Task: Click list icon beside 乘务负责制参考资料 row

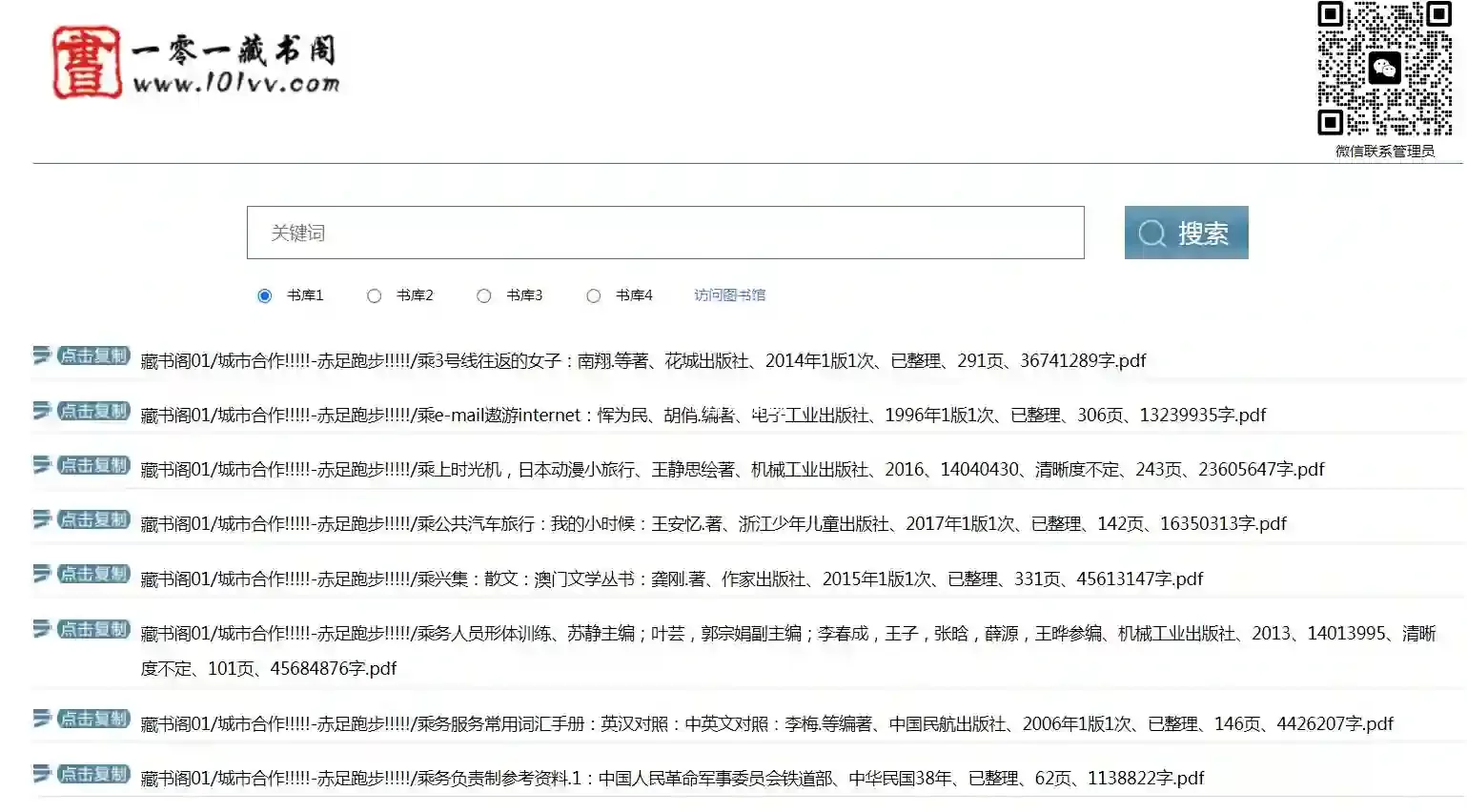Action: pyautogui.click(x=42, y=774)
